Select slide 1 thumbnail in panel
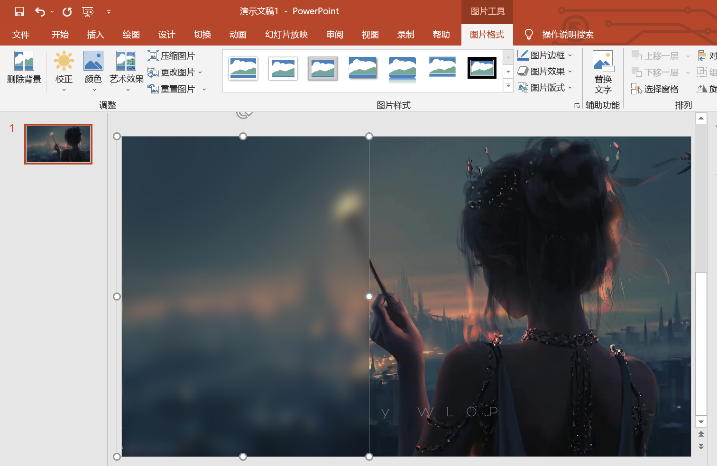 pos(58,144)
